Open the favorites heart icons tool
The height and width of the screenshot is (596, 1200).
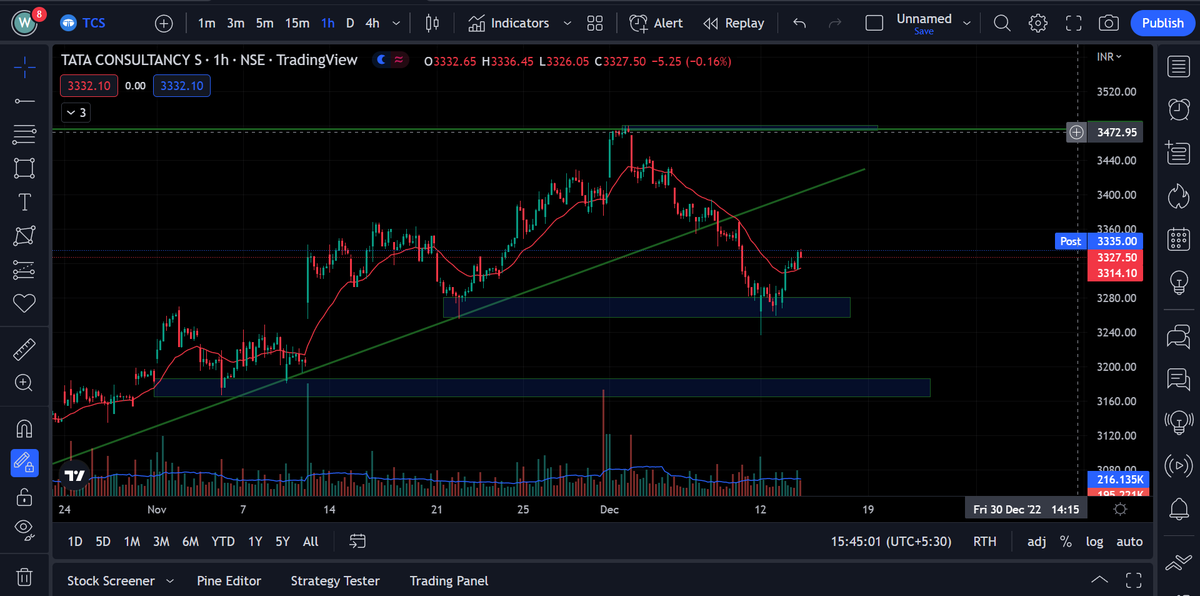click(25, 303)
